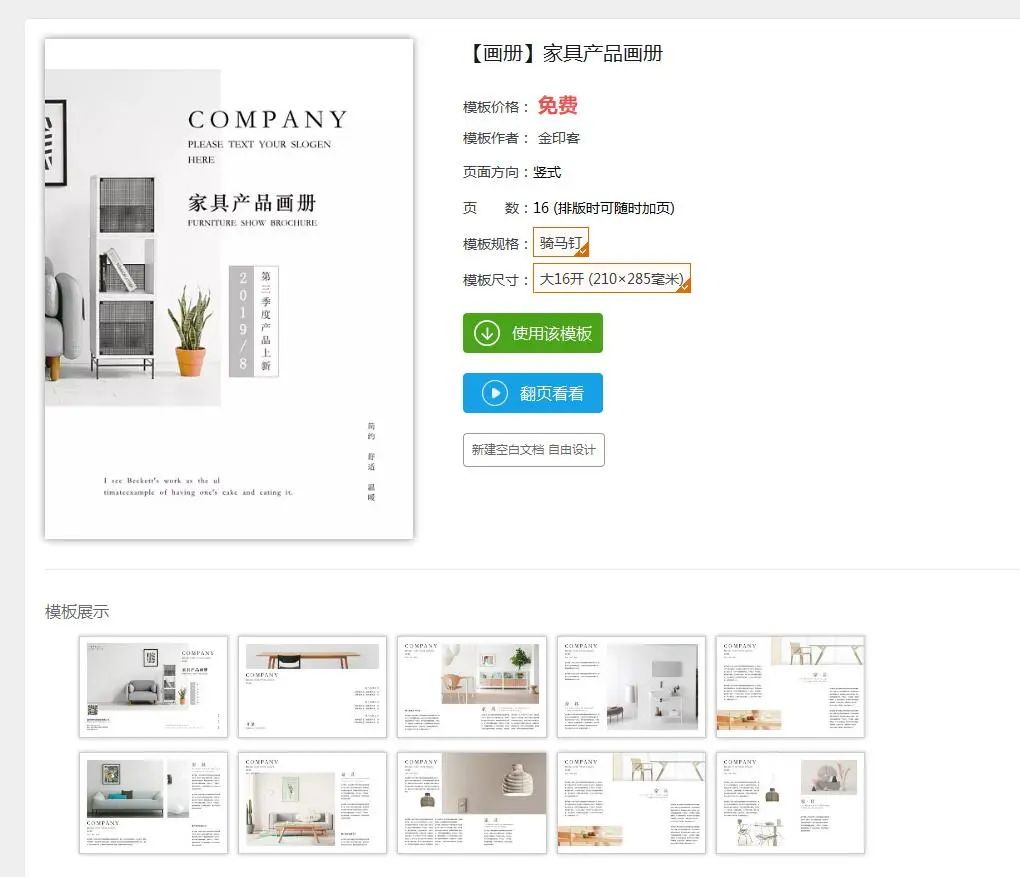Click 新建空白文档 自由设计 button
The image size is (1020, 877).
pos(533,450)
